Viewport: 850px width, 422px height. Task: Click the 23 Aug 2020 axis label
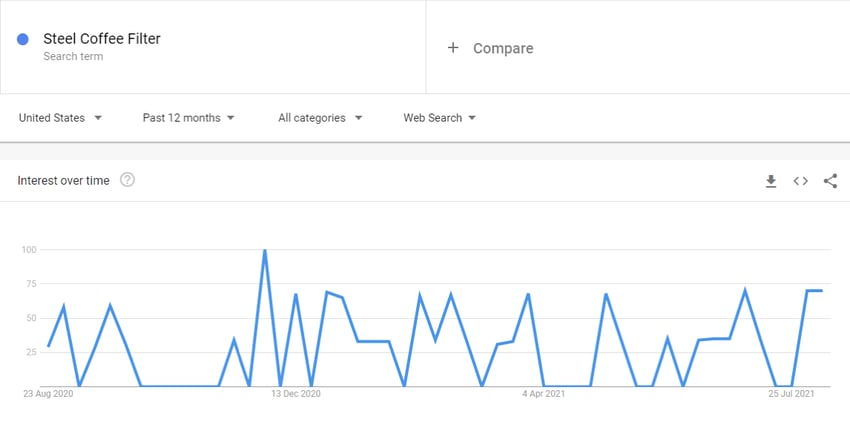[48, 394]
